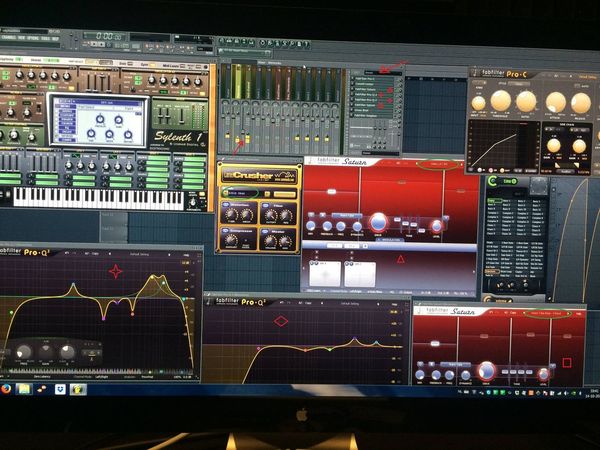The image size is (600, 450).
Task: Open Help in the left Pro-Q 2 window
Action: 186,255
